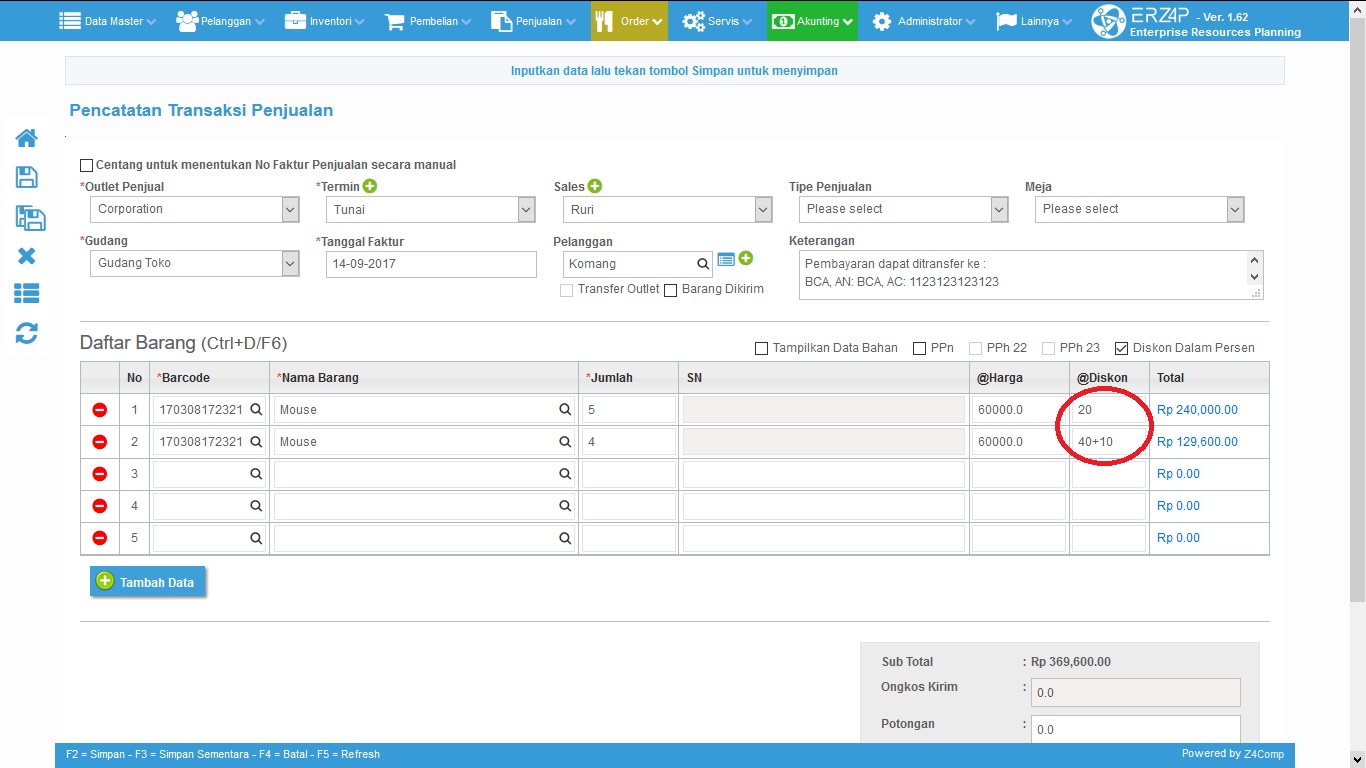Click Keterangan text area
The width and height of the screenshot is (1366, 768).
pos(1031,274)
